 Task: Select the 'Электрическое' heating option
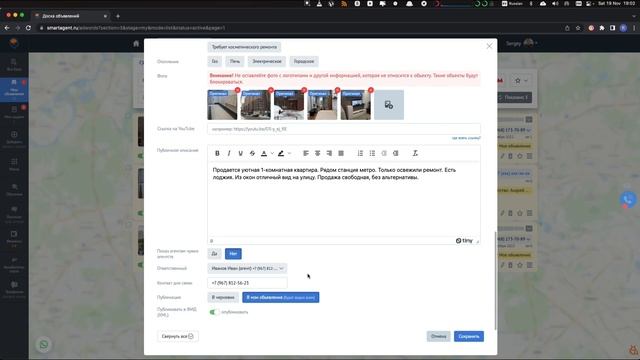coord(267,62)
